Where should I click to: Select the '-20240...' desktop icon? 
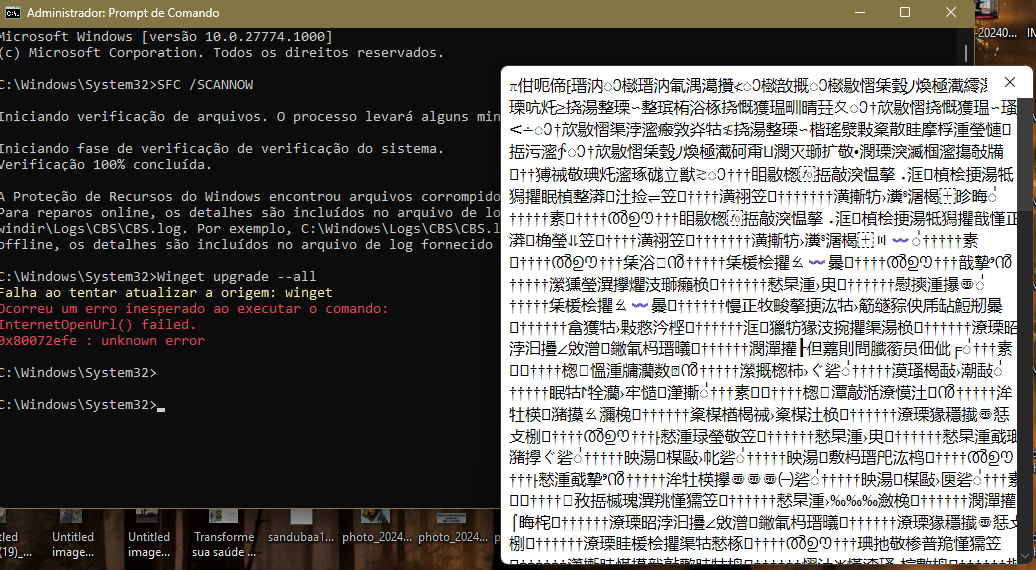[996, 20]
